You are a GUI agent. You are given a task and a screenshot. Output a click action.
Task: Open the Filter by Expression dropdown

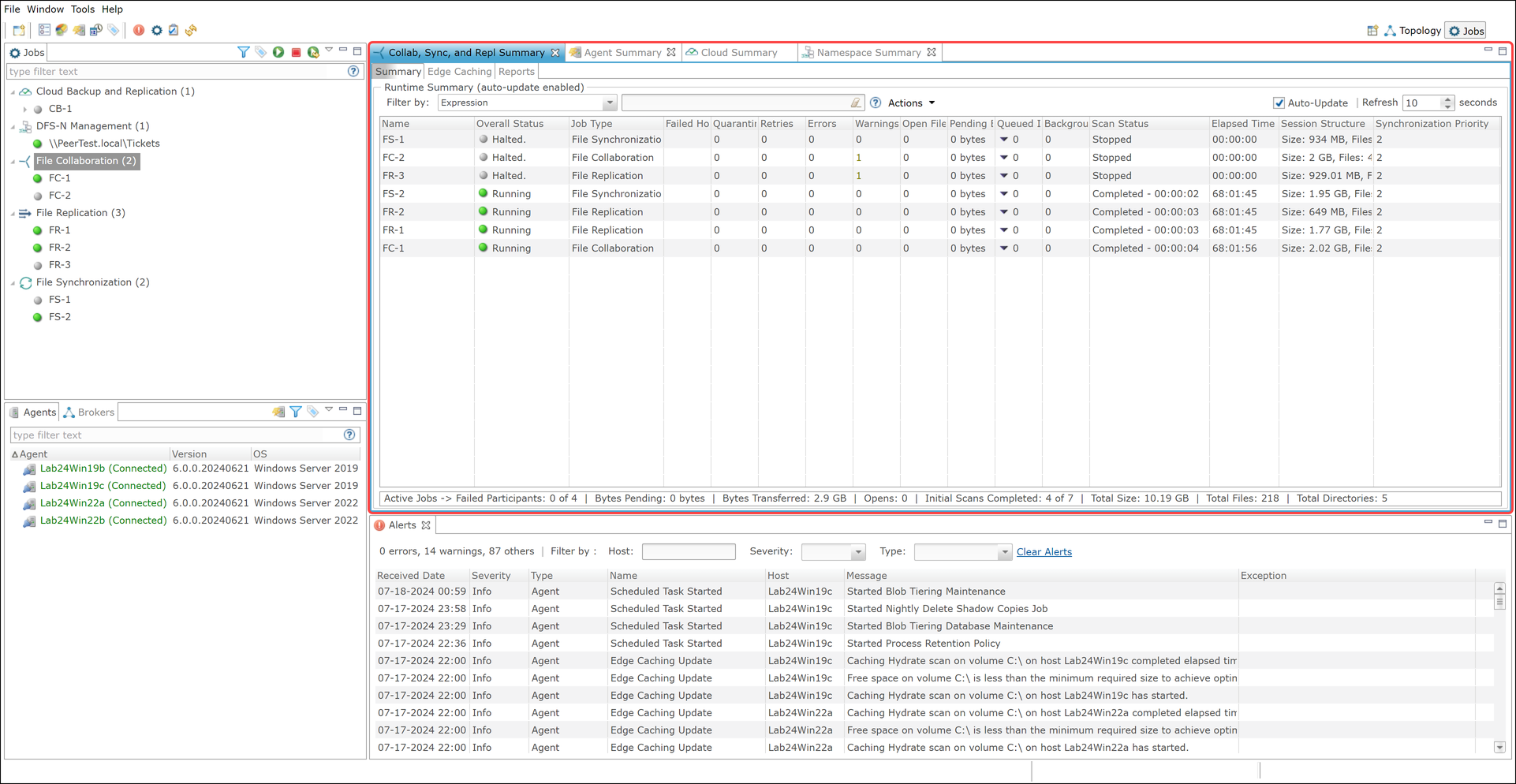[x=527, y=103]
